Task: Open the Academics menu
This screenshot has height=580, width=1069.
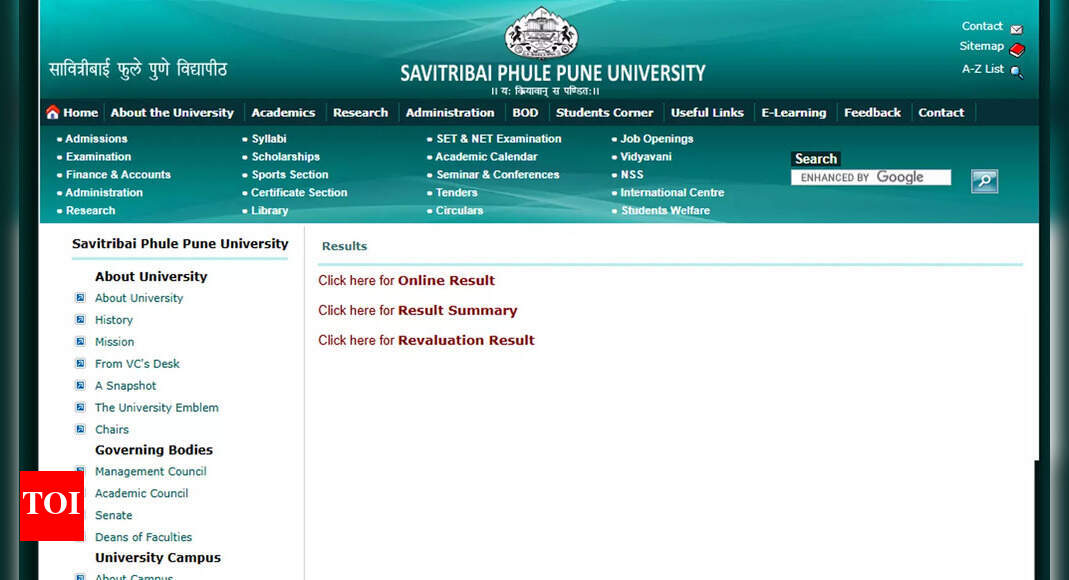Action: pos(283,113)
